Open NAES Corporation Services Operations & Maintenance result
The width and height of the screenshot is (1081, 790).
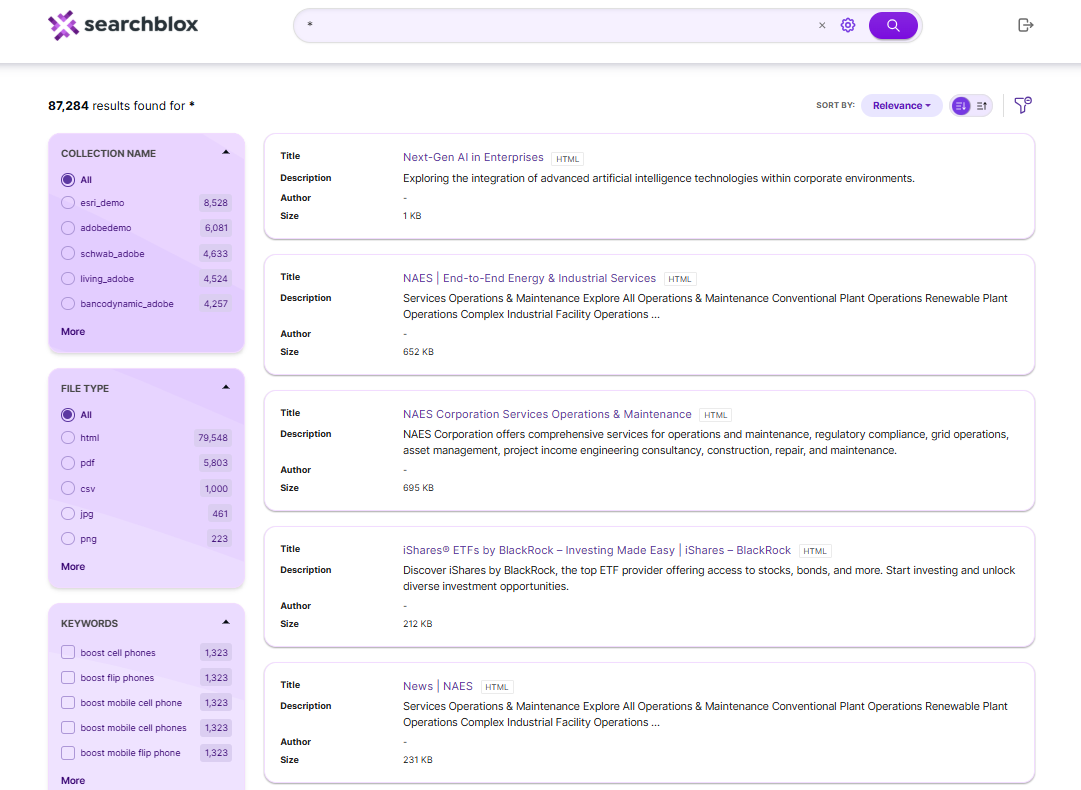tap(547, 414)
